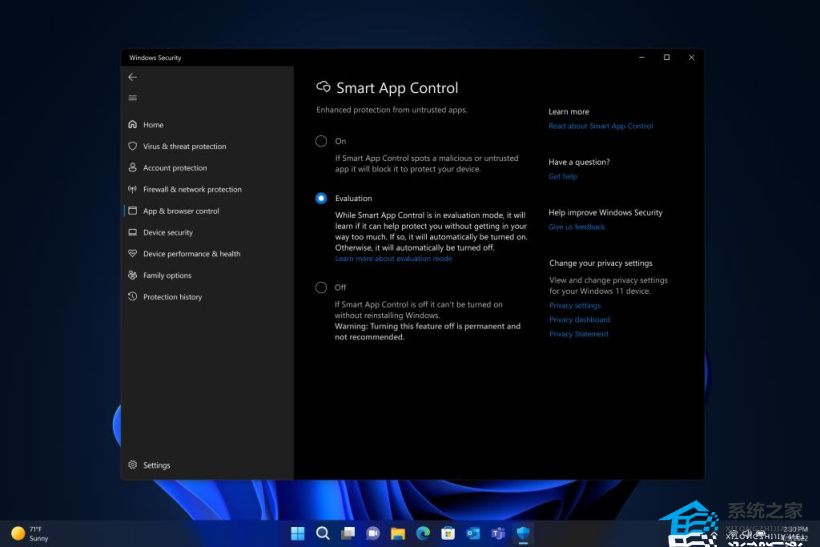Open Firewall & network protection
This screenshot has width=820, height=547.
[192, 189]
